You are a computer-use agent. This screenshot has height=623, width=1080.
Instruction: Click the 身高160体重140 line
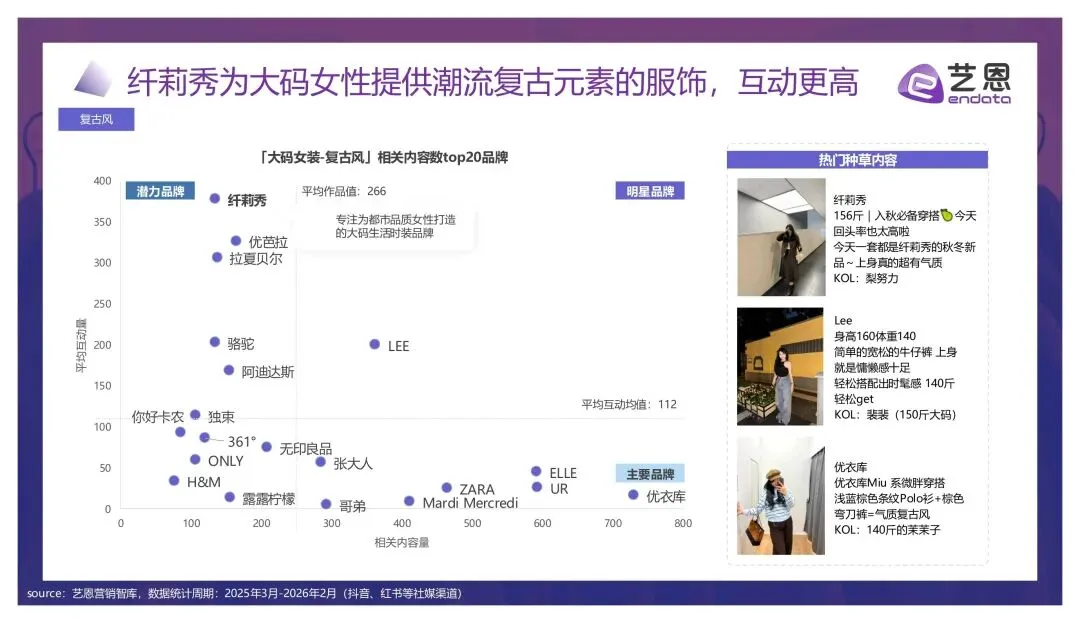875,336
